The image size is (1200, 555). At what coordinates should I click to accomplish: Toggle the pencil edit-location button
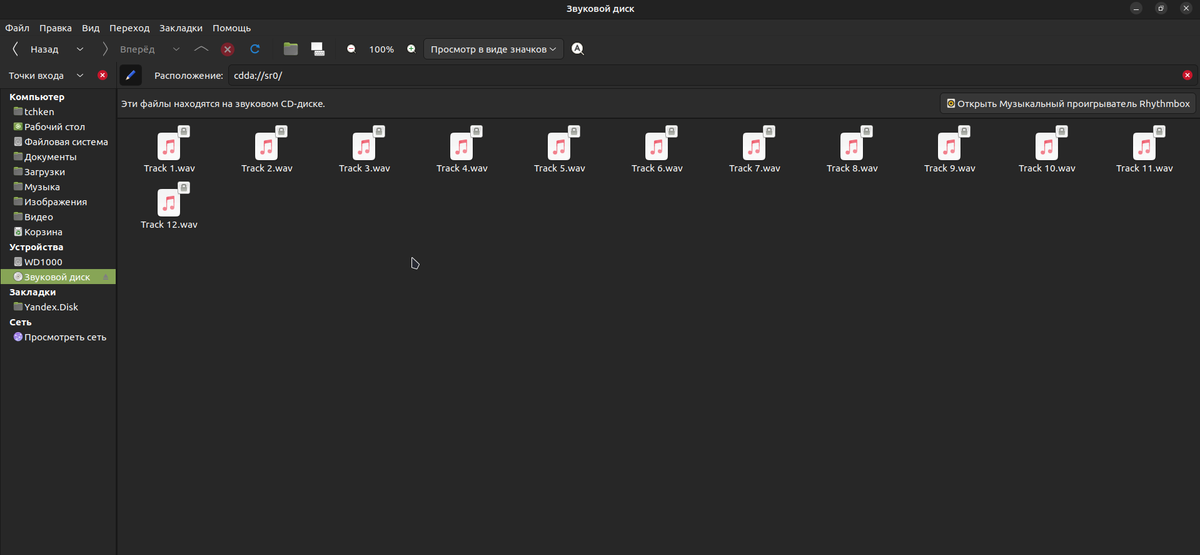pyautogui.click(x=130, y=75)
